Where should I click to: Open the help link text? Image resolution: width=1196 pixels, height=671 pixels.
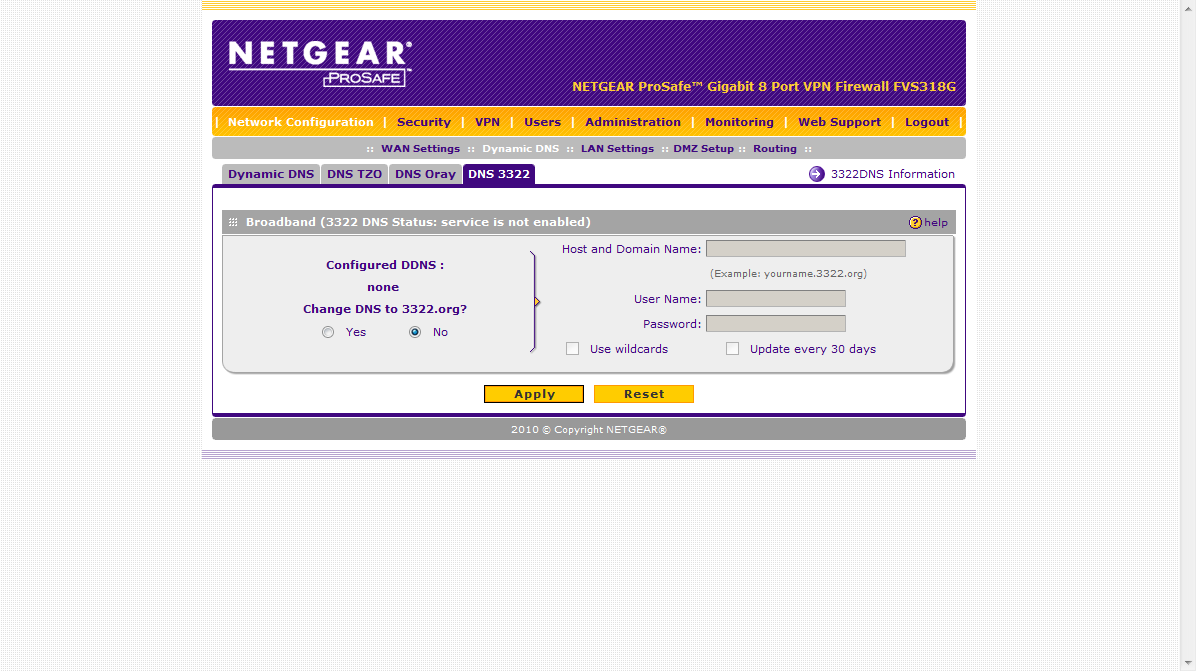(936, 223)
